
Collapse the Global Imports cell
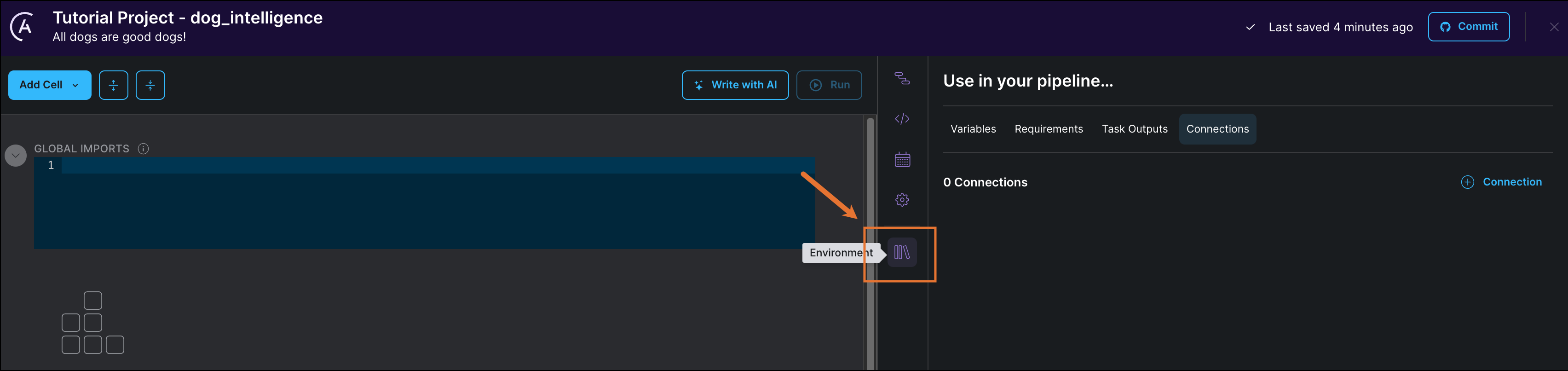point(16,156)
